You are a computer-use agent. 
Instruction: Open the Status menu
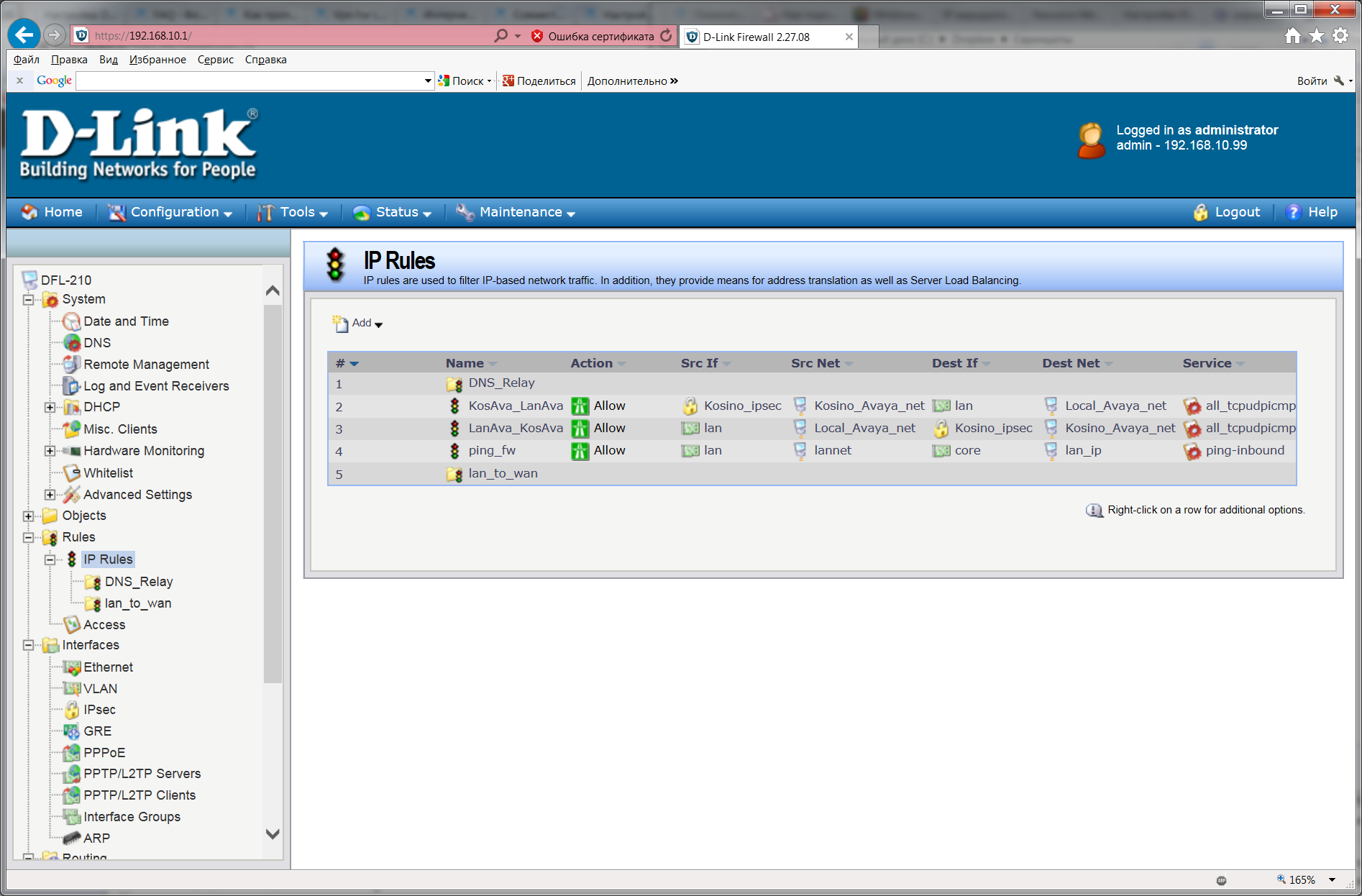[x=393, y=212]
